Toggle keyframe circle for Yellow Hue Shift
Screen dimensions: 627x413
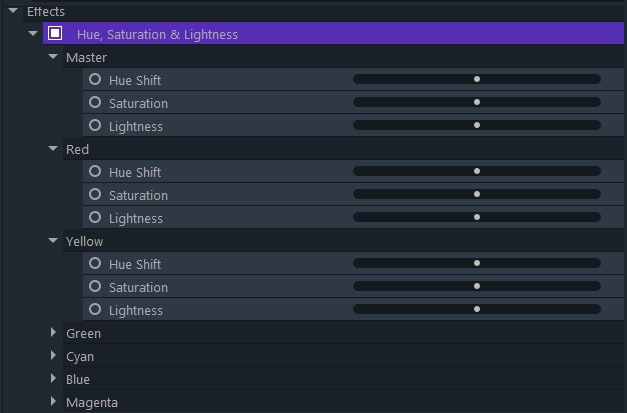coord(95,263)
